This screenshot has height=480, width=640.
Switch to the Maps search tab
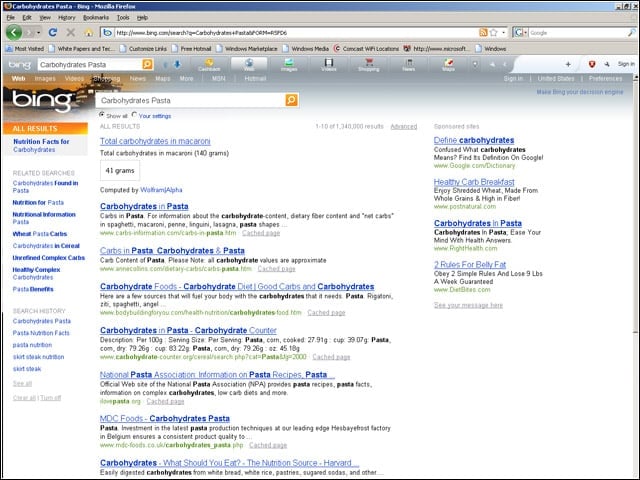click(162, 78)
